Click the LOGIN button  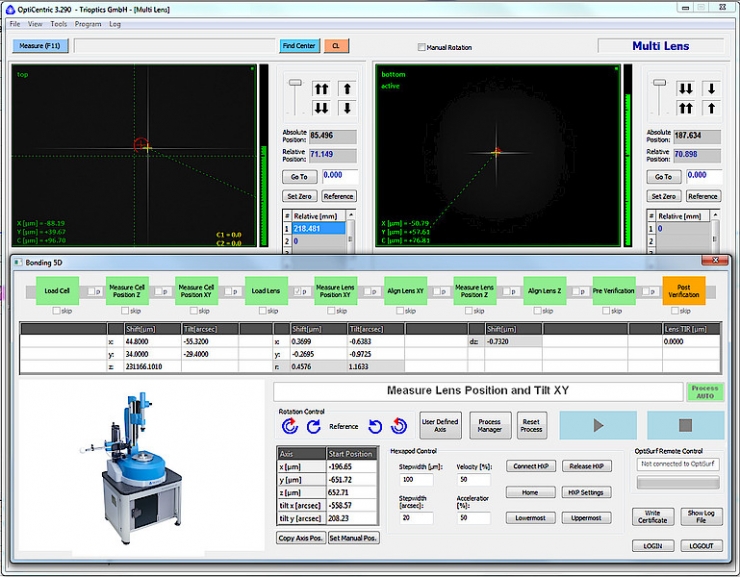click(653, 546)
